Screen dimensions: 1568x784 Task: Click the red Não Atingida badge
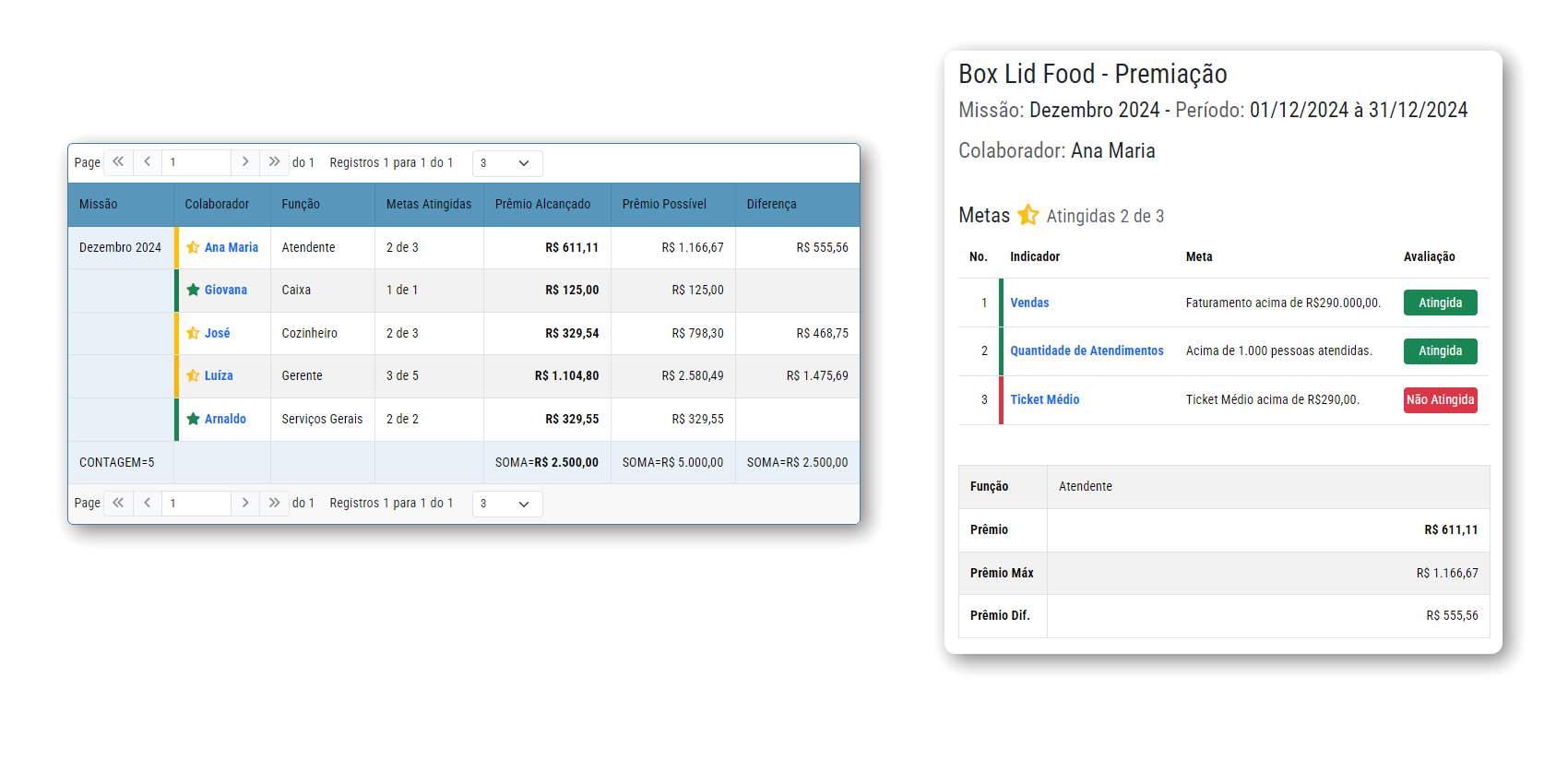pyautogui.click(x=1439, y=399)
